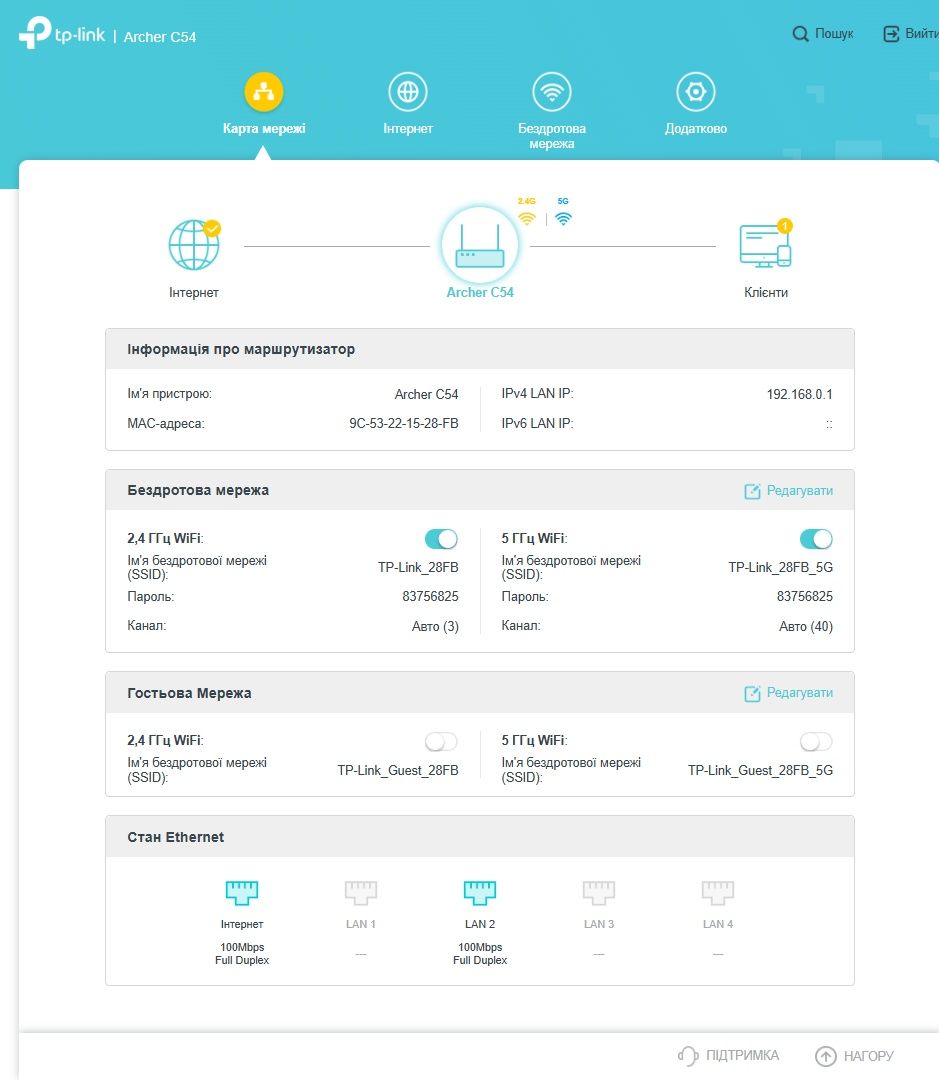Switch to Бездротова мережа tab label
This screenshot has width=939, height=1080.
click(x=552, y=136)
